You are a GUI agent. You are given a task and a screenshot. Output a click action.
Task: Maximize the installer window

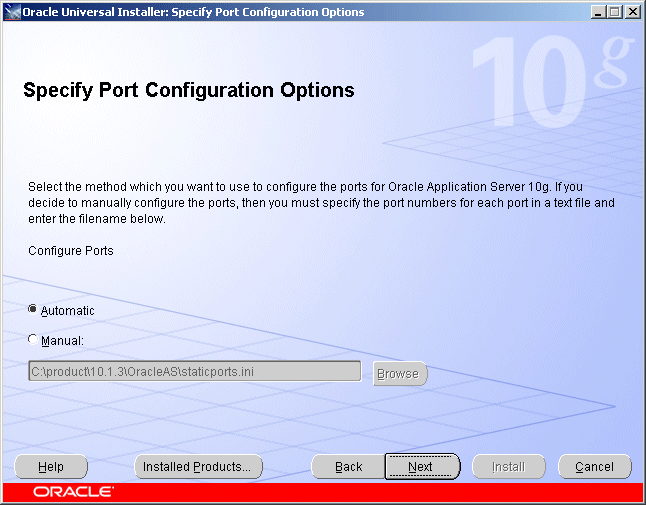[614, 12]
